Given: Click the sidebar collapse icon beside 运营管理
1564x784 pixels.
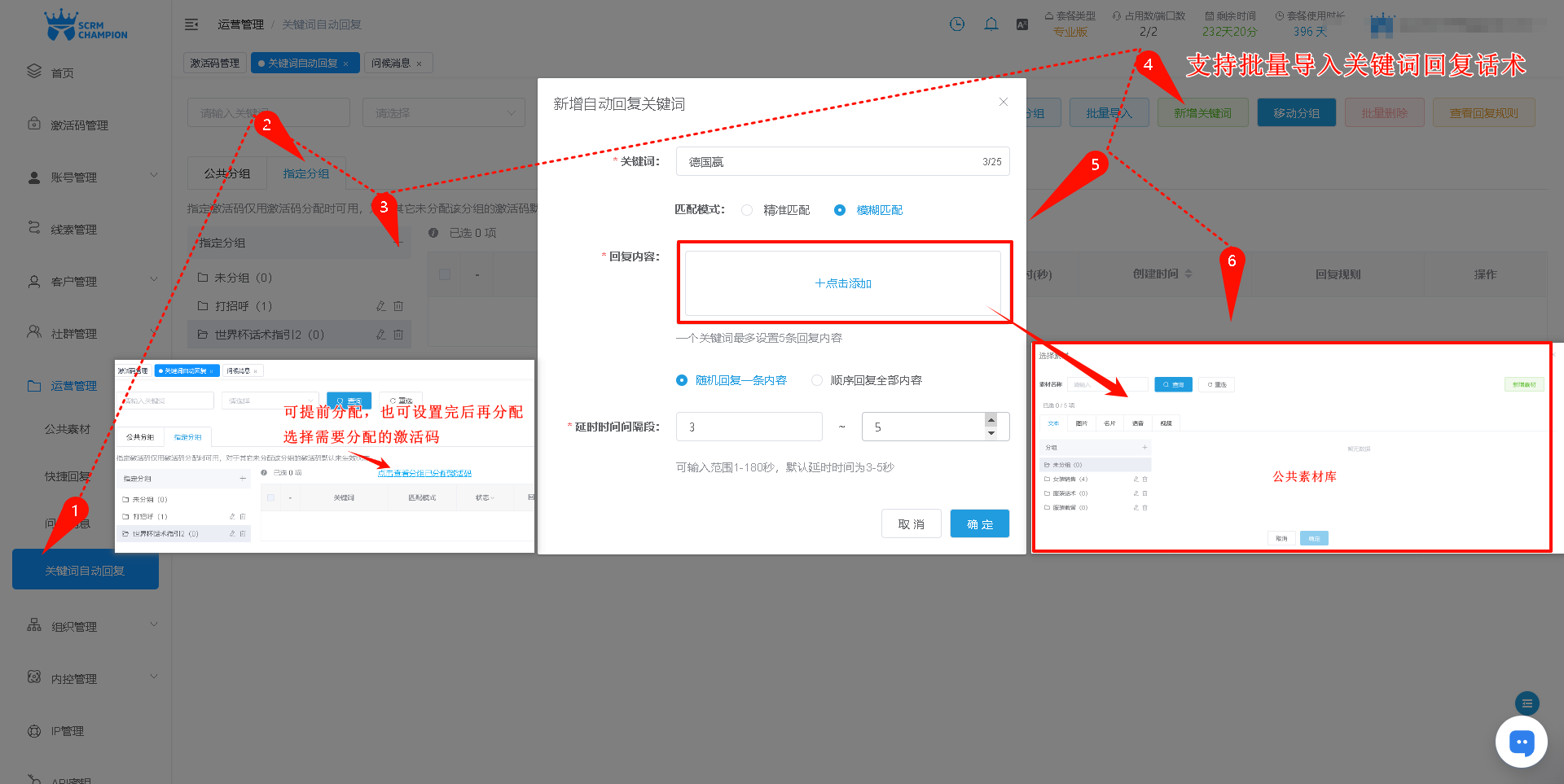Looking at the screenshot, I should tap(191, 24).
